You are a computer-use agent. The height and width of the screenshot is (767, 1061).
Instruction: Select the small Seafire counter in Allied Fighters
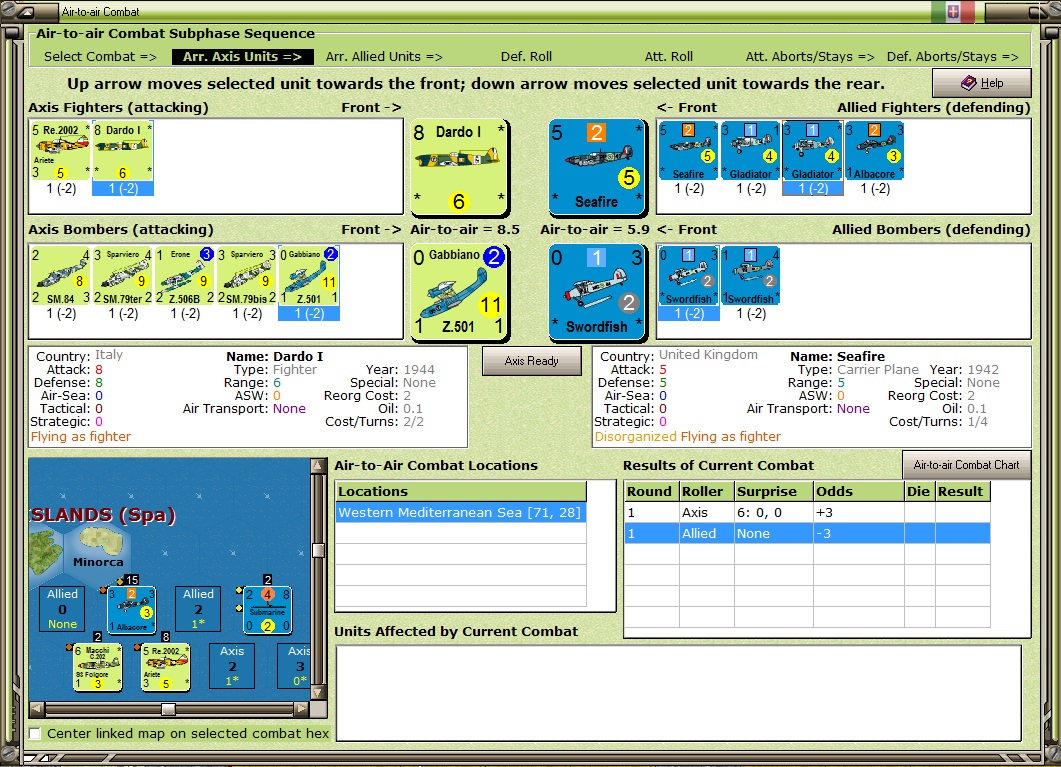pyautogui.click(x=688, y=150)
